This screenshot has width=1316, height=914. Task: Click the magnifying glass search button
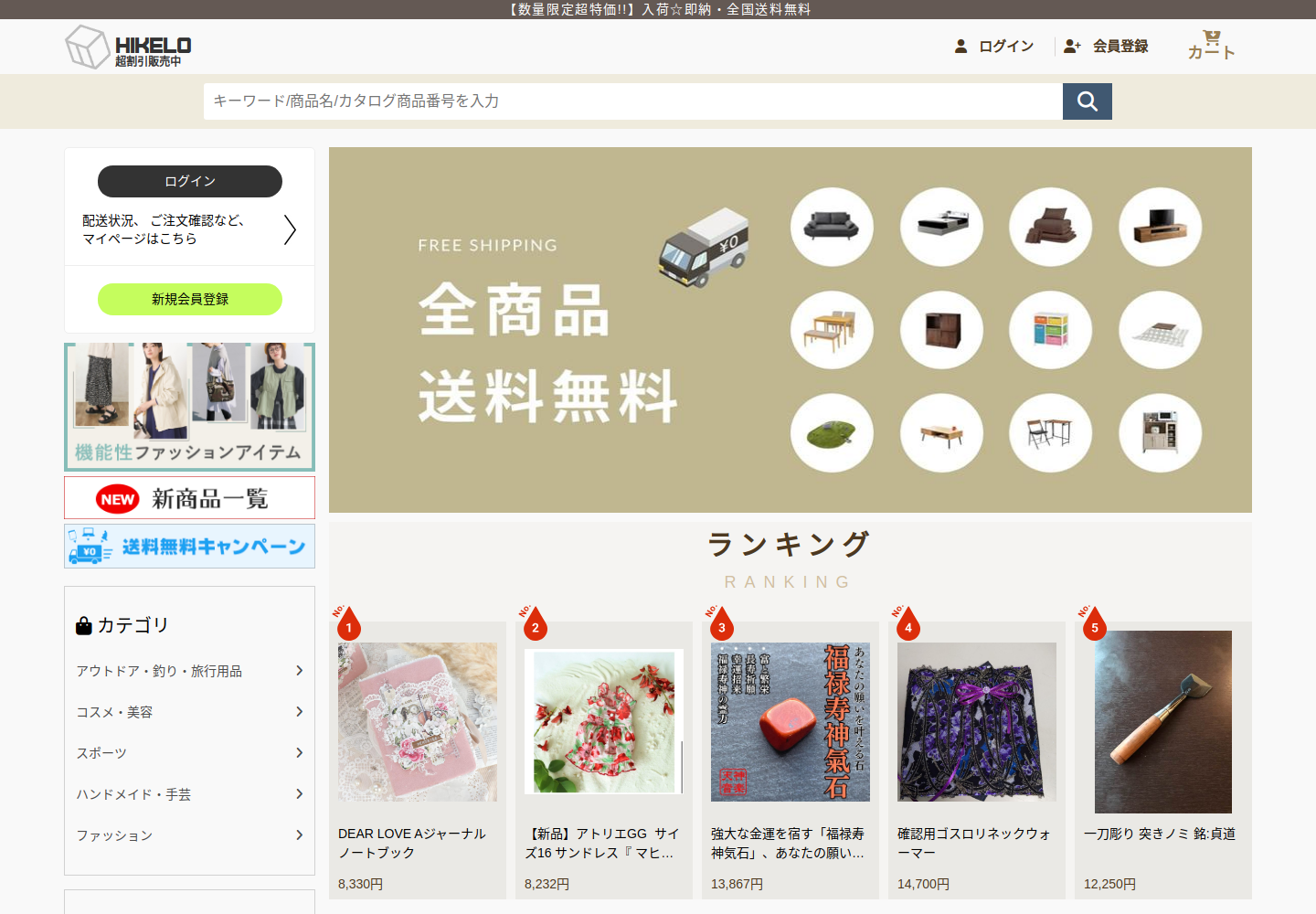(x=1087, y=101)
